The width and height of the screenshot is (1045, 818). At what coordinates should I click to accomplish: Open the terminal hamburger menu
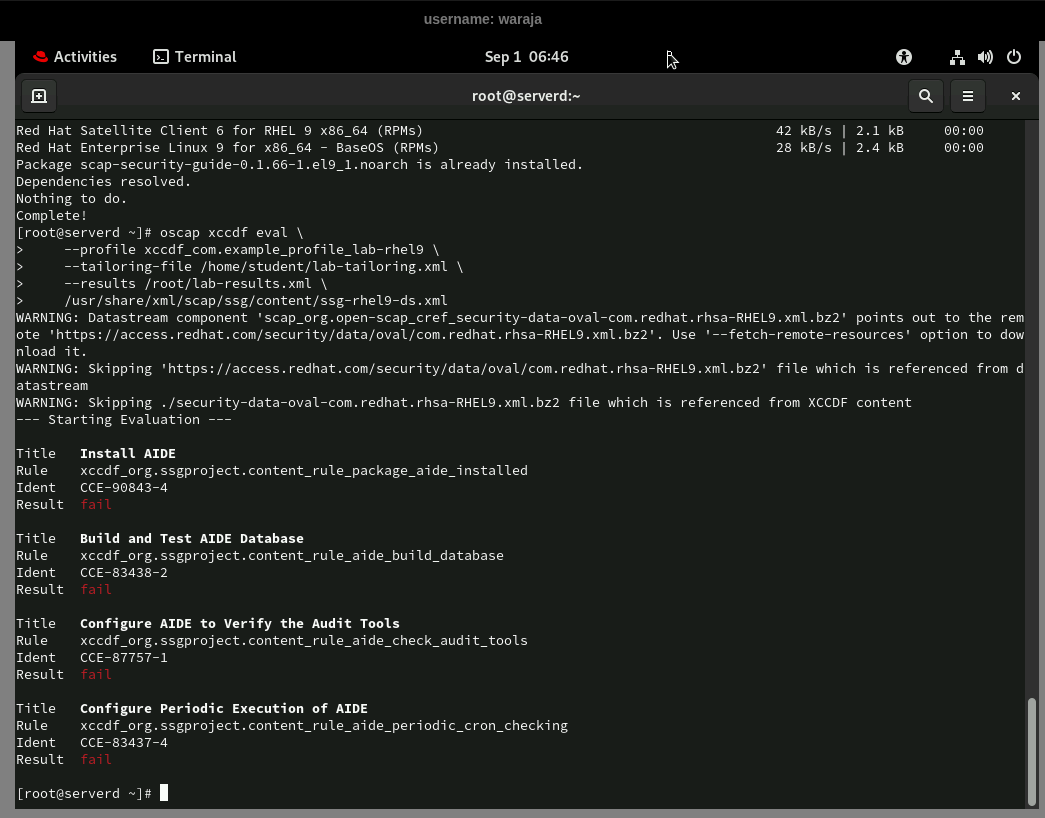(x=968, y=96)
